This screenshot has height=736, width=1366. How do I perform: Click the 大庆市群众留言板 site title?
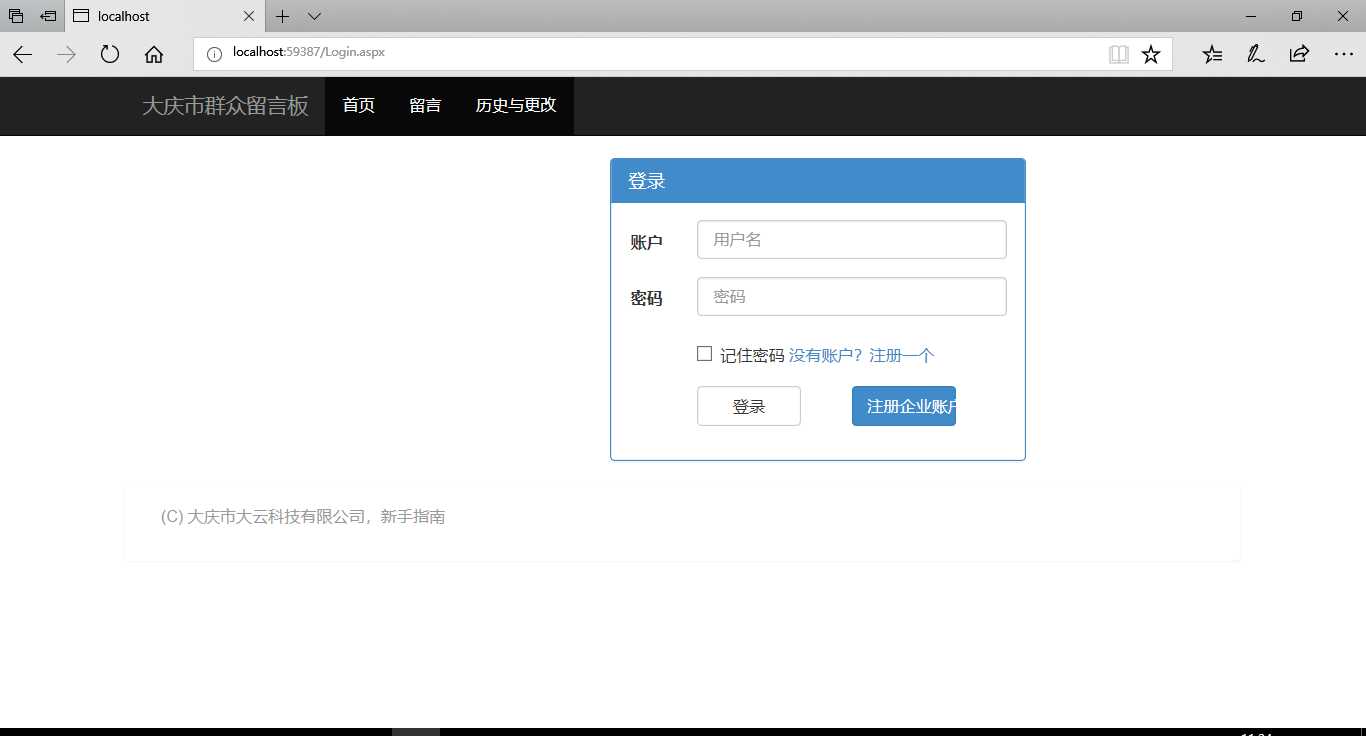pos(225,106)
